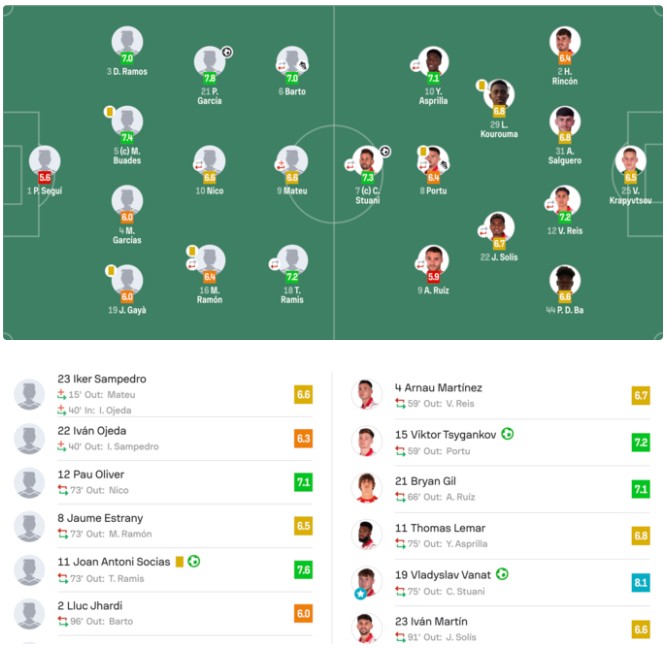This screenshot has height=649, width=667.
Task: Open goalkeeper P. Seguí's player avatar
Action: (44, 160)
